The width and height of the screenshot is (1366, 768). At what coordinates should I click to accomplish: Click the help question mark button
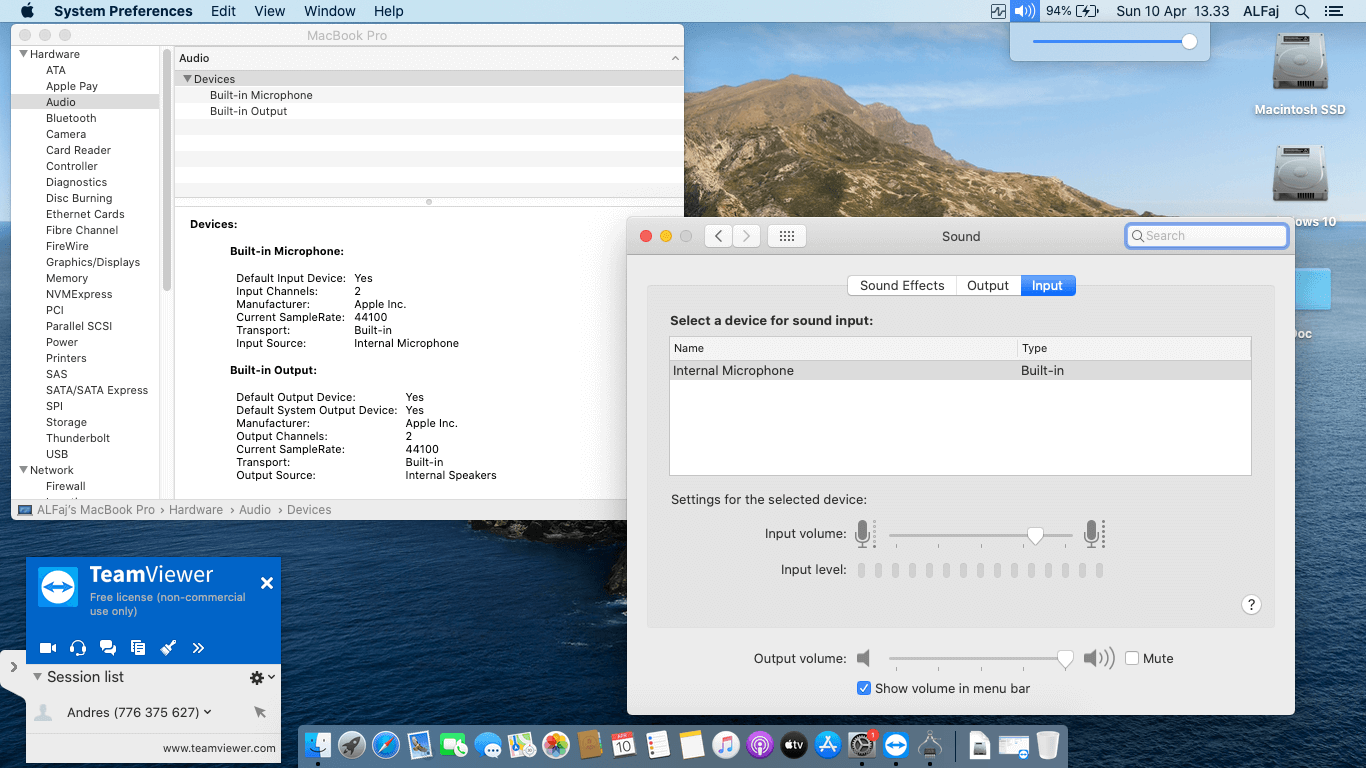[1251, 604]
